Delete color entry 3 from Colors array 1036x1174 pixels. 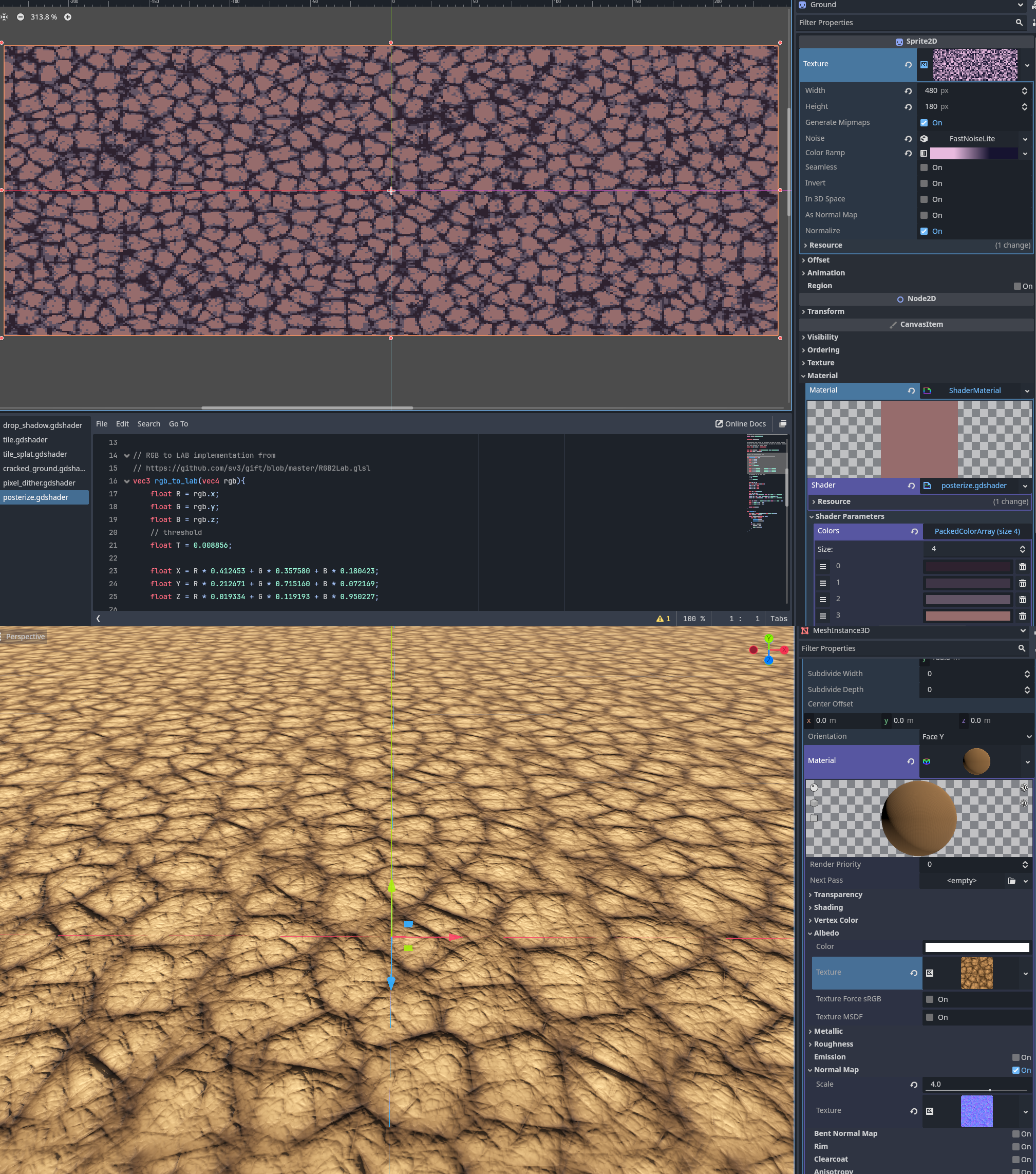[1022, 617]
